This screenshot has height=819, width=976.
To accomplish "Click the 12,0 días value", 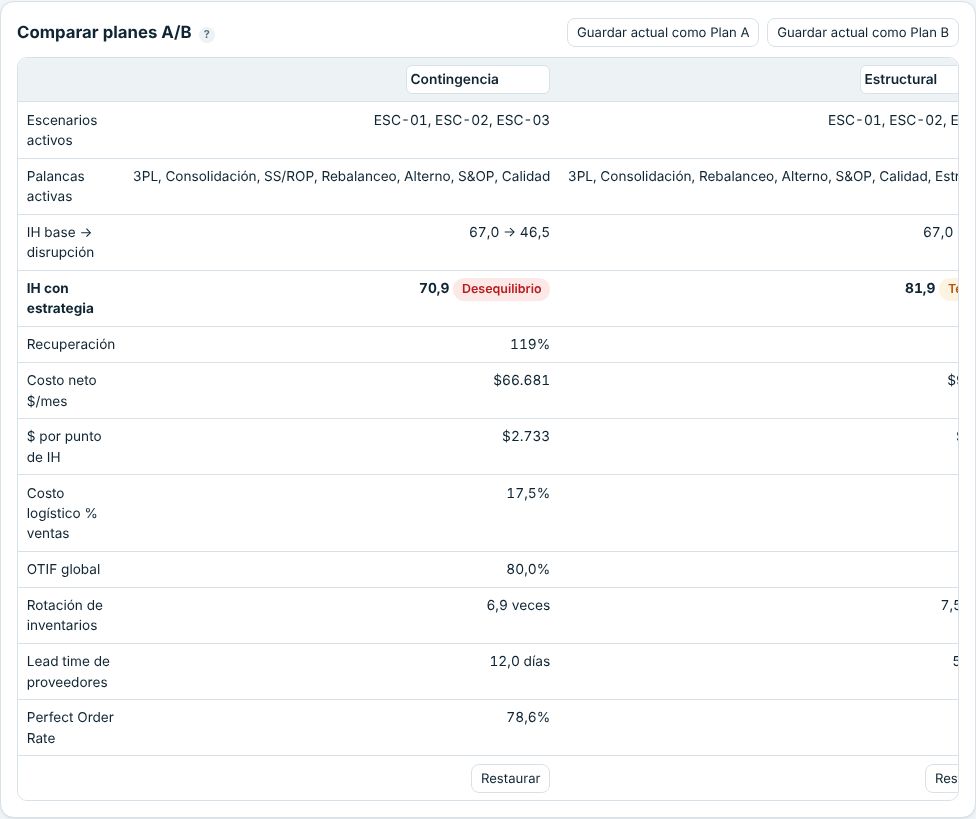I will (520, 662).
